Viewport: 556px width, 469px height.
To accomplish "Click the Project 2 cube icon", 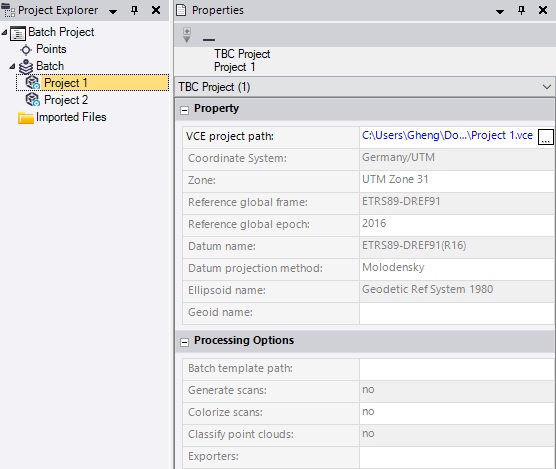I will pos(33,100).
